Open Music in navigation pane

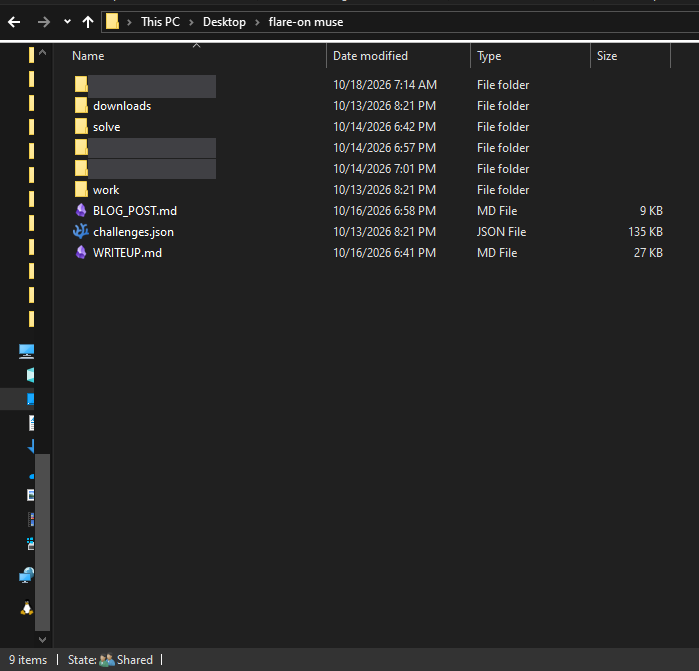[32, 476]
